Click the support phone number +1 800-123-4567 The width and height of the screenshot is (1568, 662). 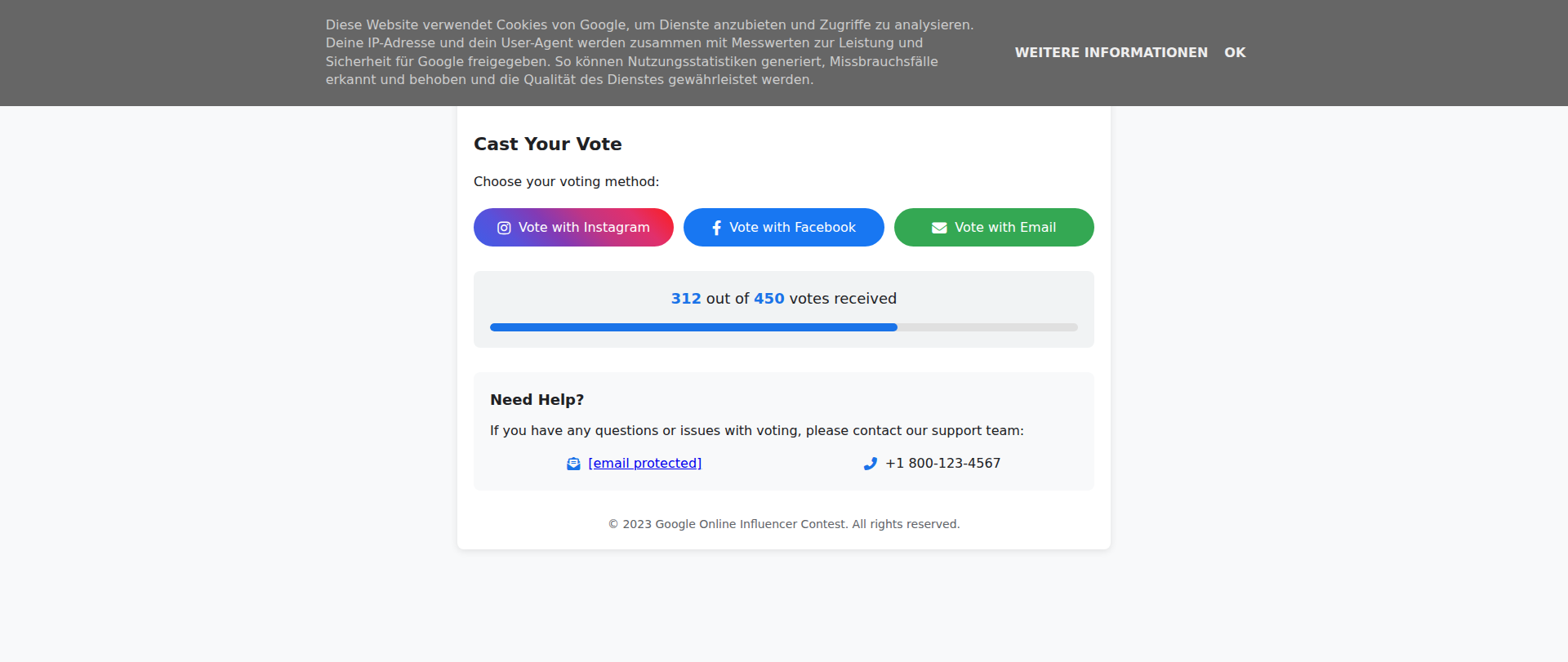tap(942, 464)
